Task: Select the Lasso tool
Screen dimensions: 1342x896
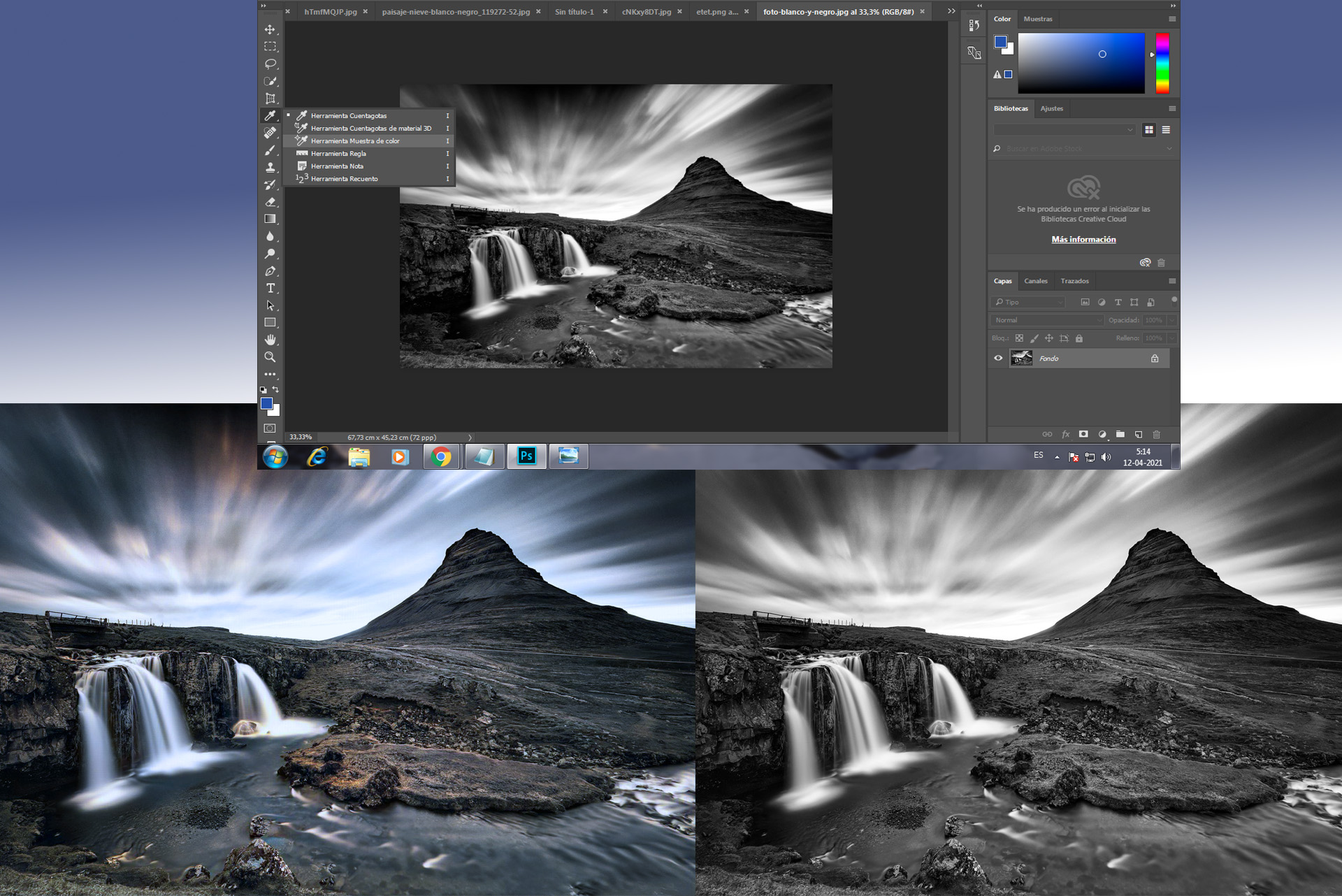Action: (x=270, y=64)
